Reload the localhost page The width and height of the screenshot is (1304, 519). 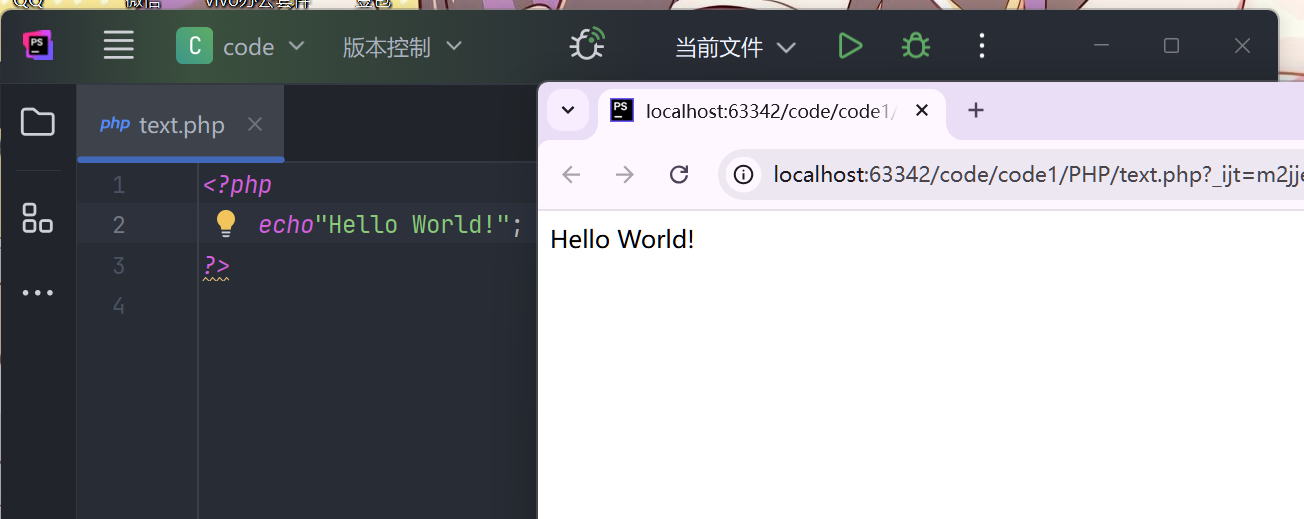[x=679, y=175]
